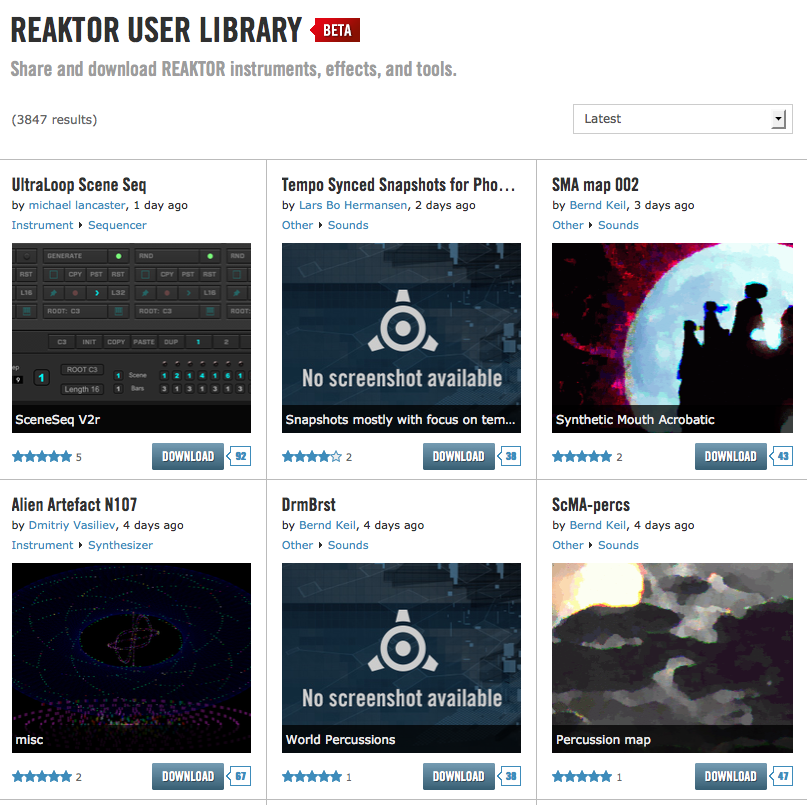Click star rating for Alien Artefact N107
Viewport: 807px width, 805px height.
(x=42, y=777)
